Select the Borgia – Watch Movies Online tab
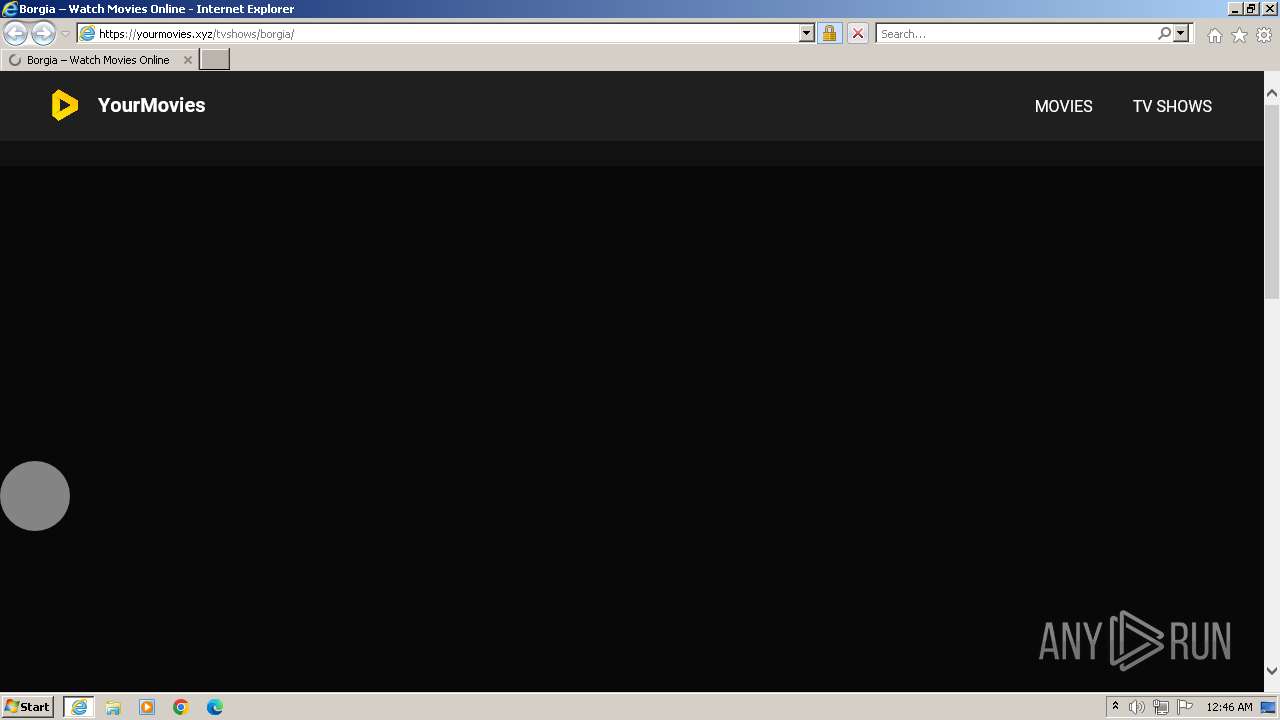This screenshot has width=1280, height=720. [x=98, y=60]
